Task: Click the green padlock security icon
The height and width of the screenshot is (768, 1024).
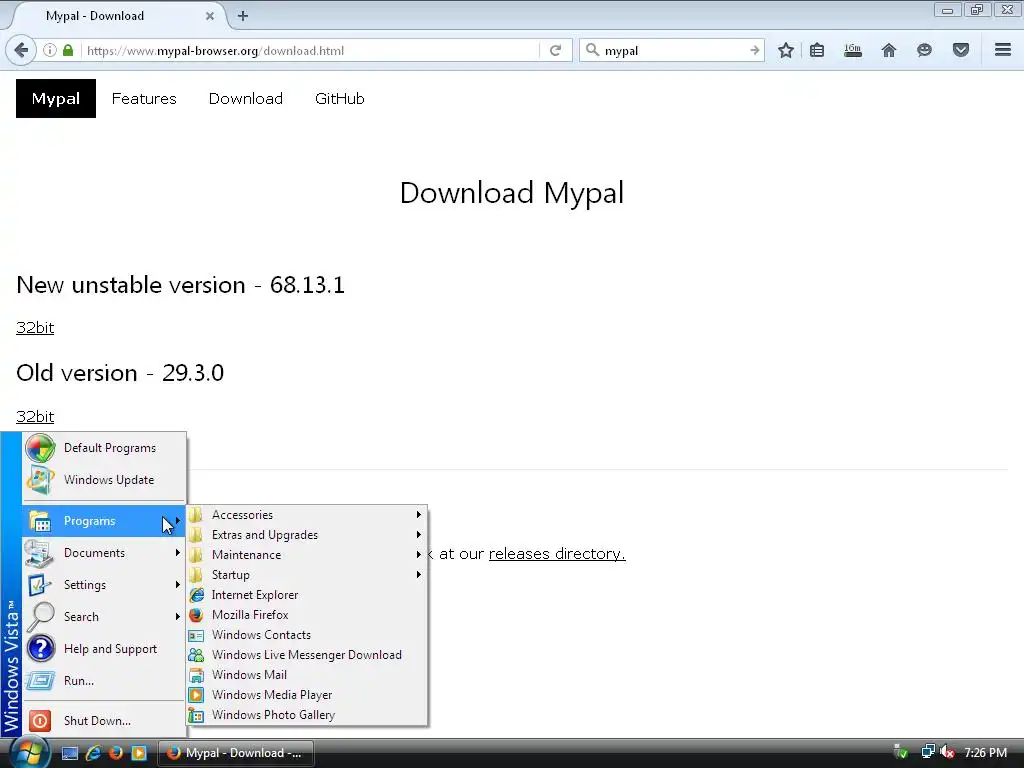Action: 68,50
